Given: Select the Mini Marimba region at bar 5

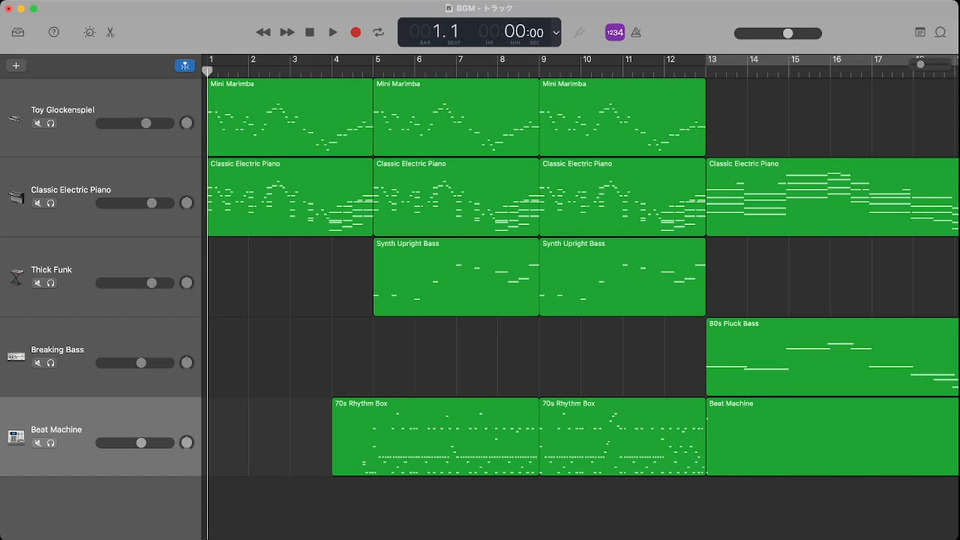Looking at the screenshot, I should click(x=456, y=117).
